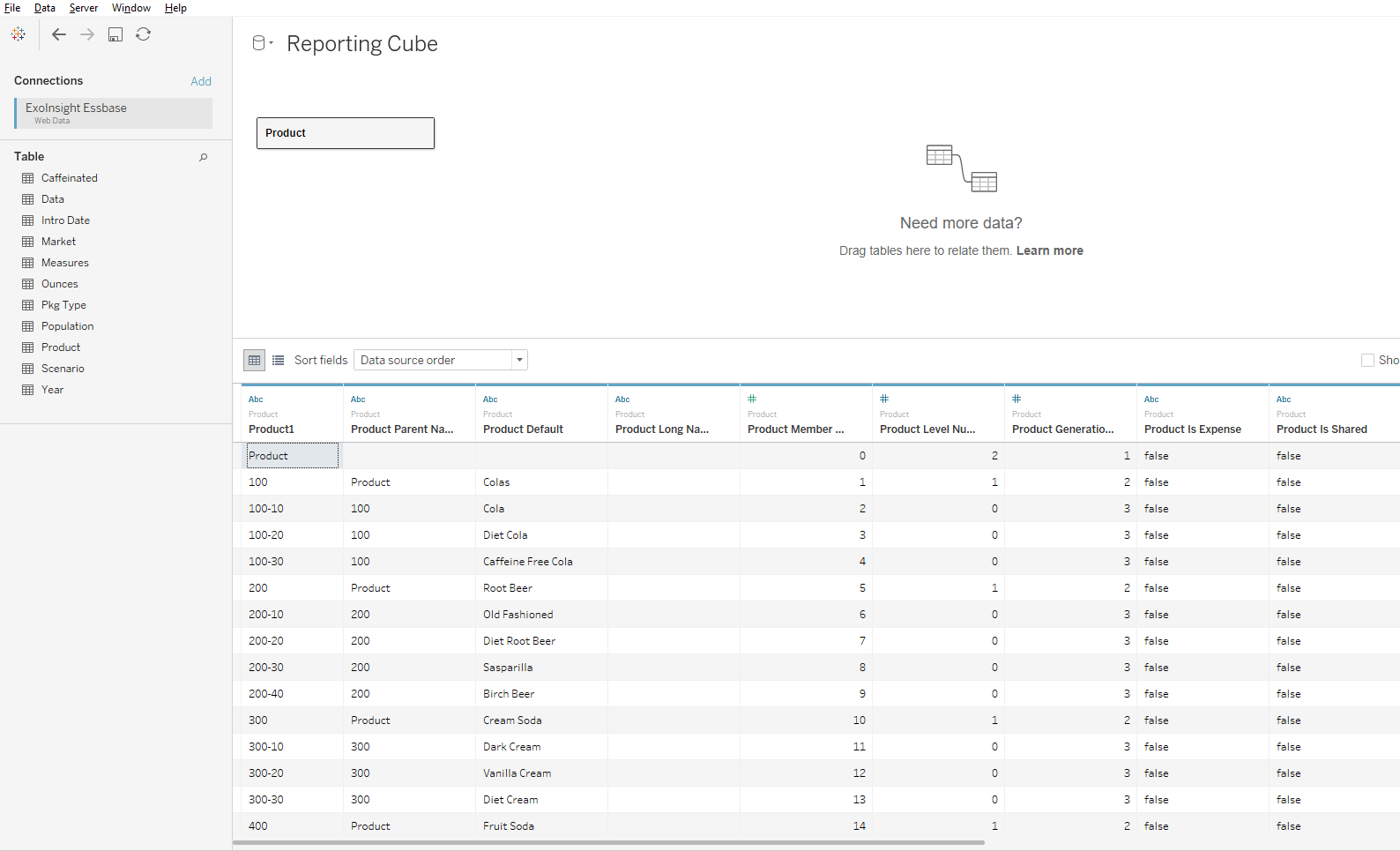
Task: Click the back arrow in toolbar
Action: [x=59, y=34]
